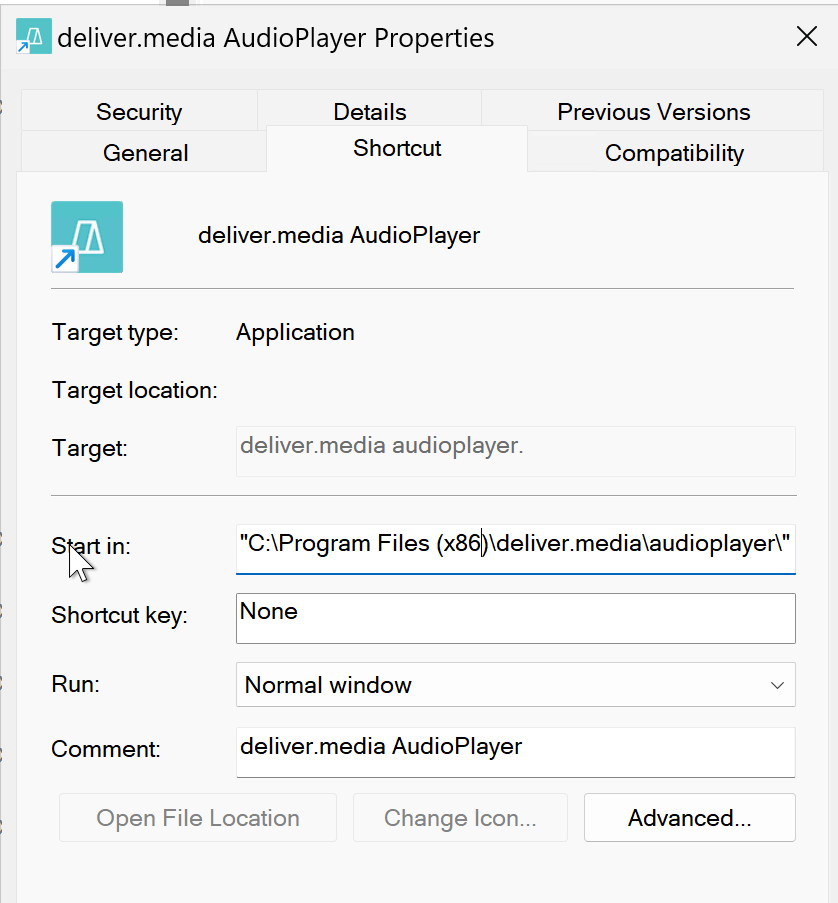
Task: Click the title bar deliver.media app icon
Action: point(34,36)
